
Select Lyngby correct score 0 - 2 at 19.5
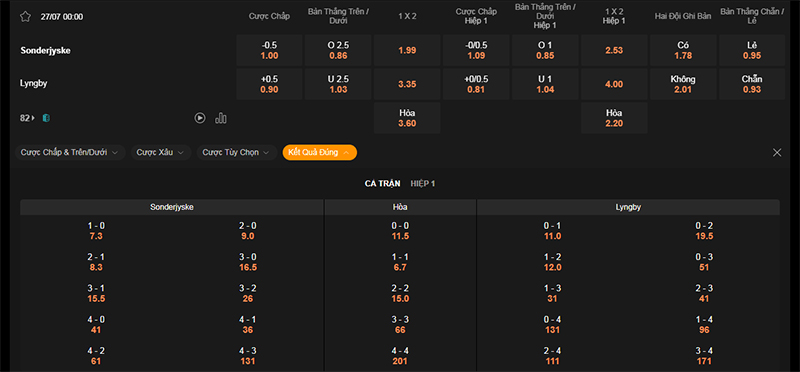pos(704,231)
